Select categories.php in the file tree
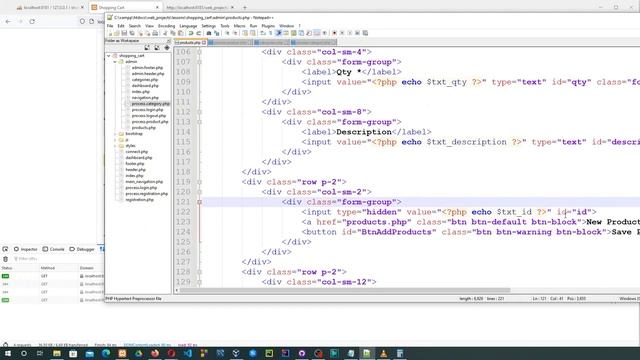Screen dimensions: 640x360 coord(145,80)
